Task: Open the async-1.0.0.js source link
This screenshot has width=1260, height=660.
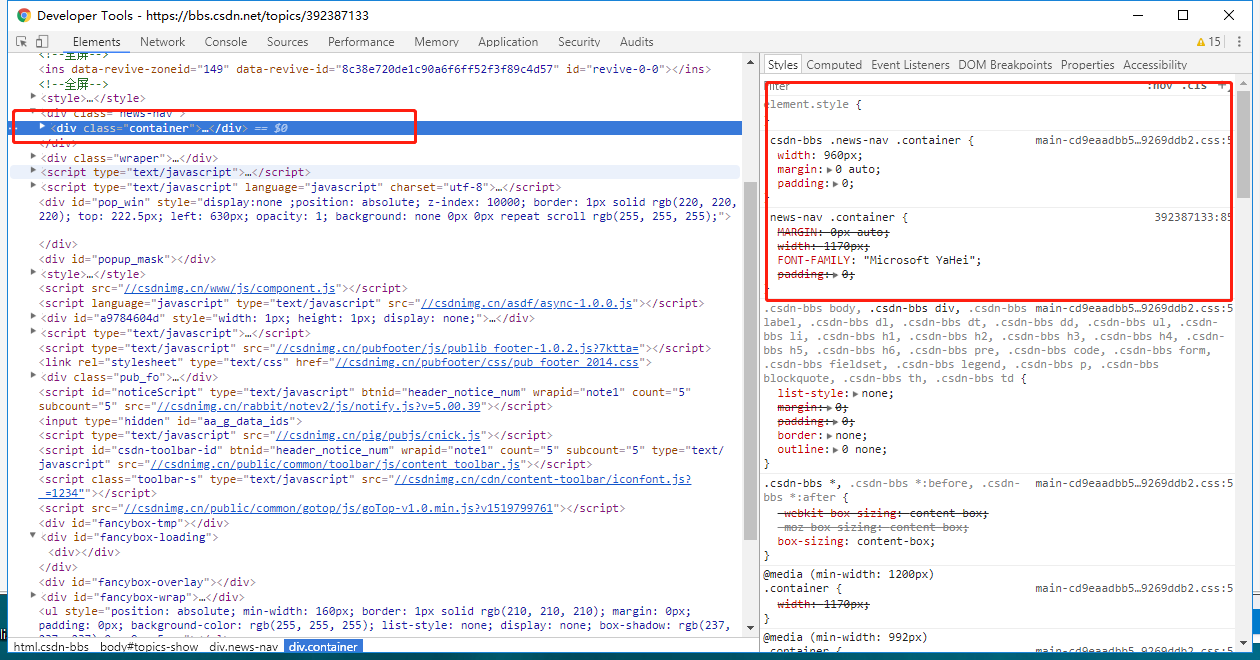Action: [526, 303]
